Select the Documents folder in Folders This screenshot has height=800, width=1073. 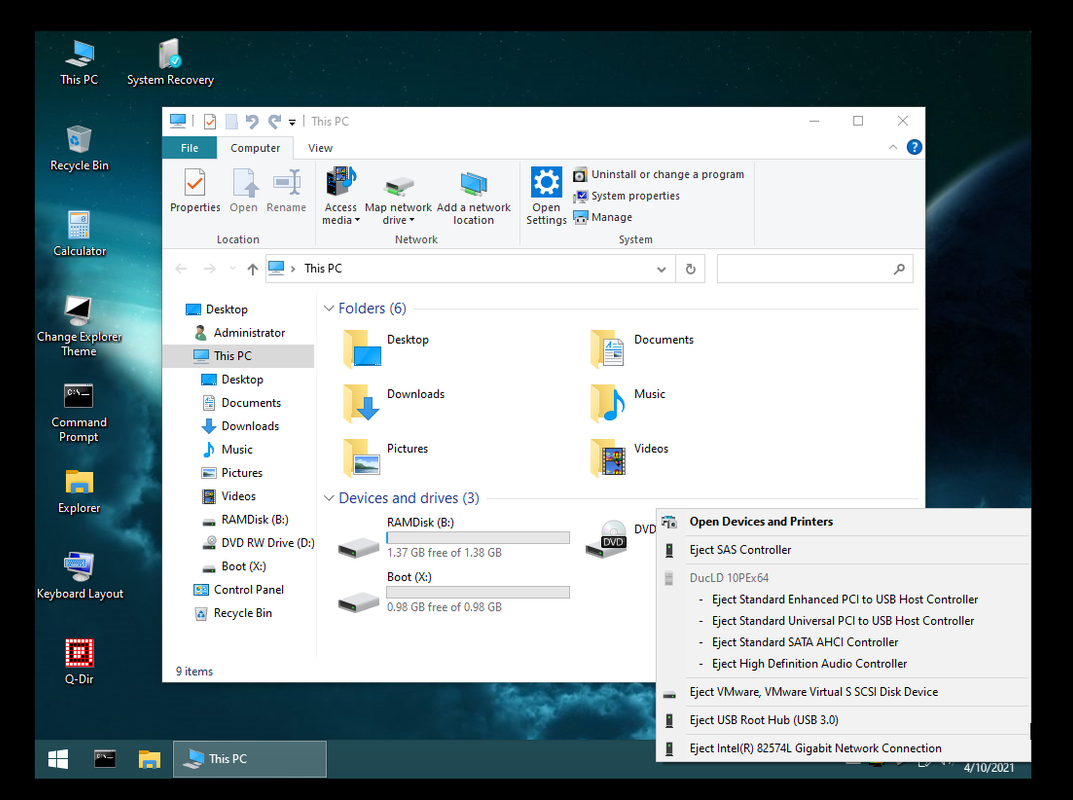click(643, 348)
